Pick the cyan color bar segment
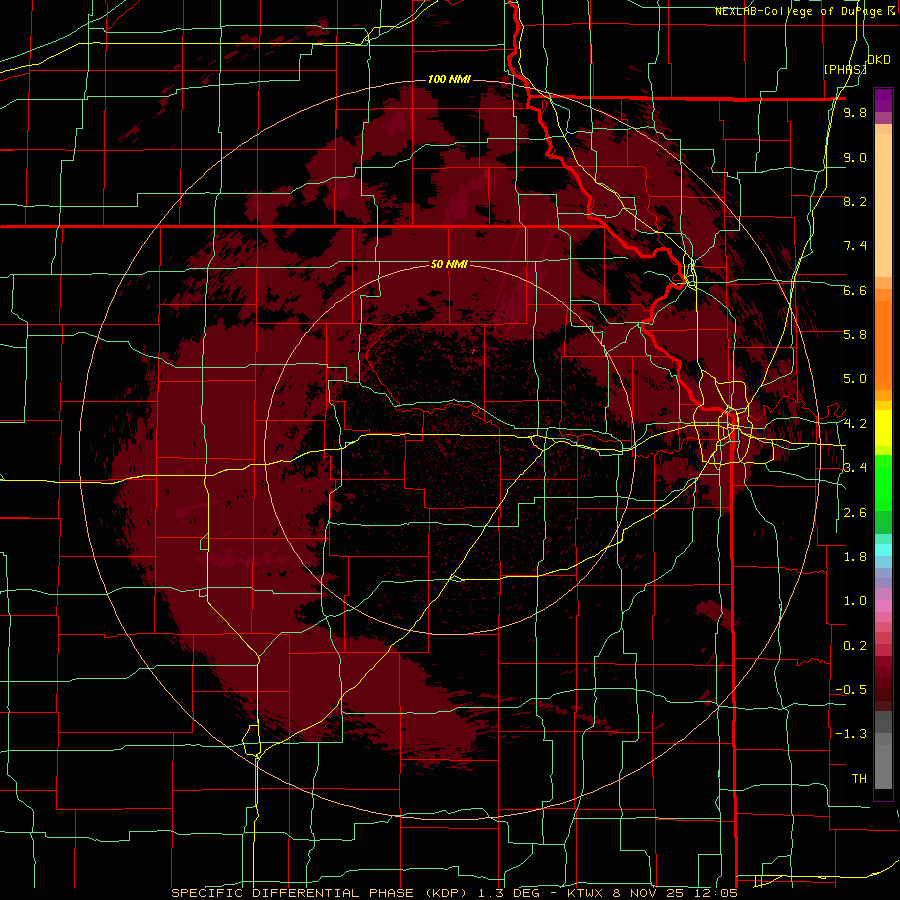900x900 pixels. click(x=883, y=550)
